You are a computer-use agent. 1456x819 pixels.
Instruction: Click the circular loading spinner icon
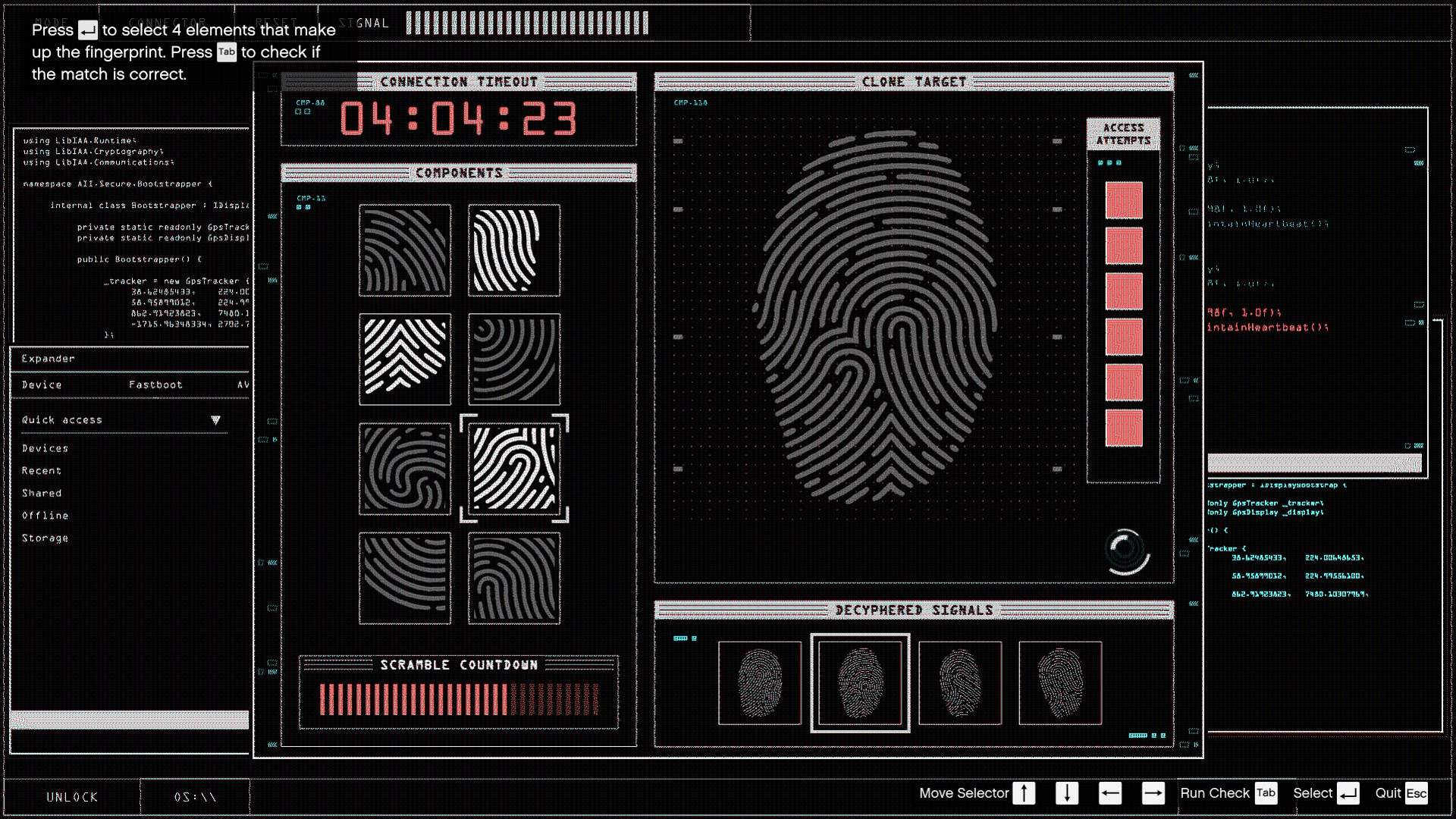pos(1126,551)
